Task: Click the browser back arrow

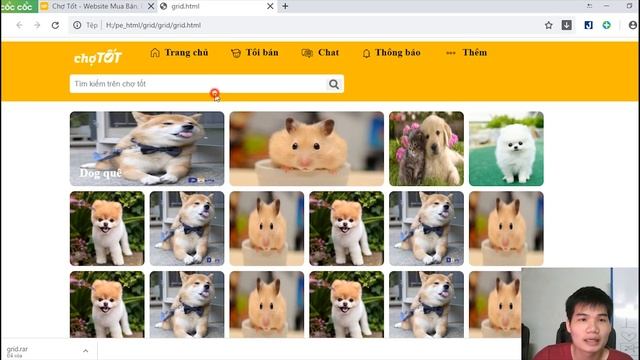Action: click(19, 25)
